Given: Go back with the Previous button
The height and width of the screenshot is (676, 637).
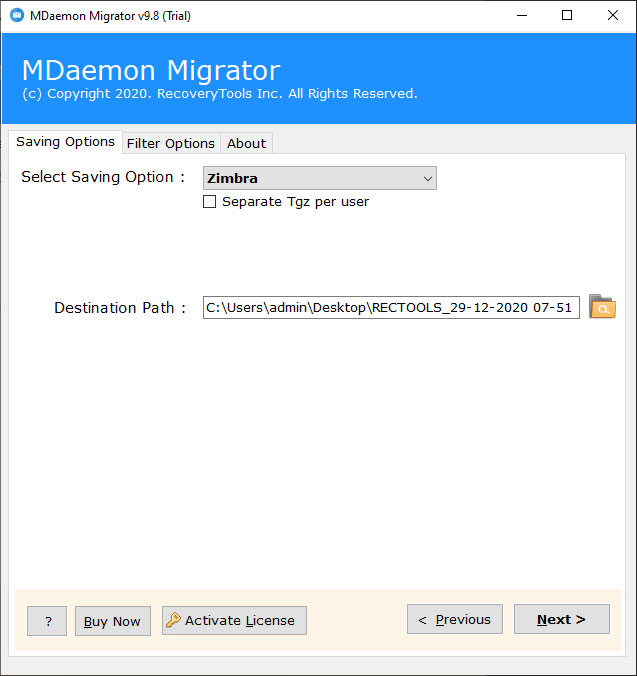Looking at the screenshot, I should (x=455, y=619).
